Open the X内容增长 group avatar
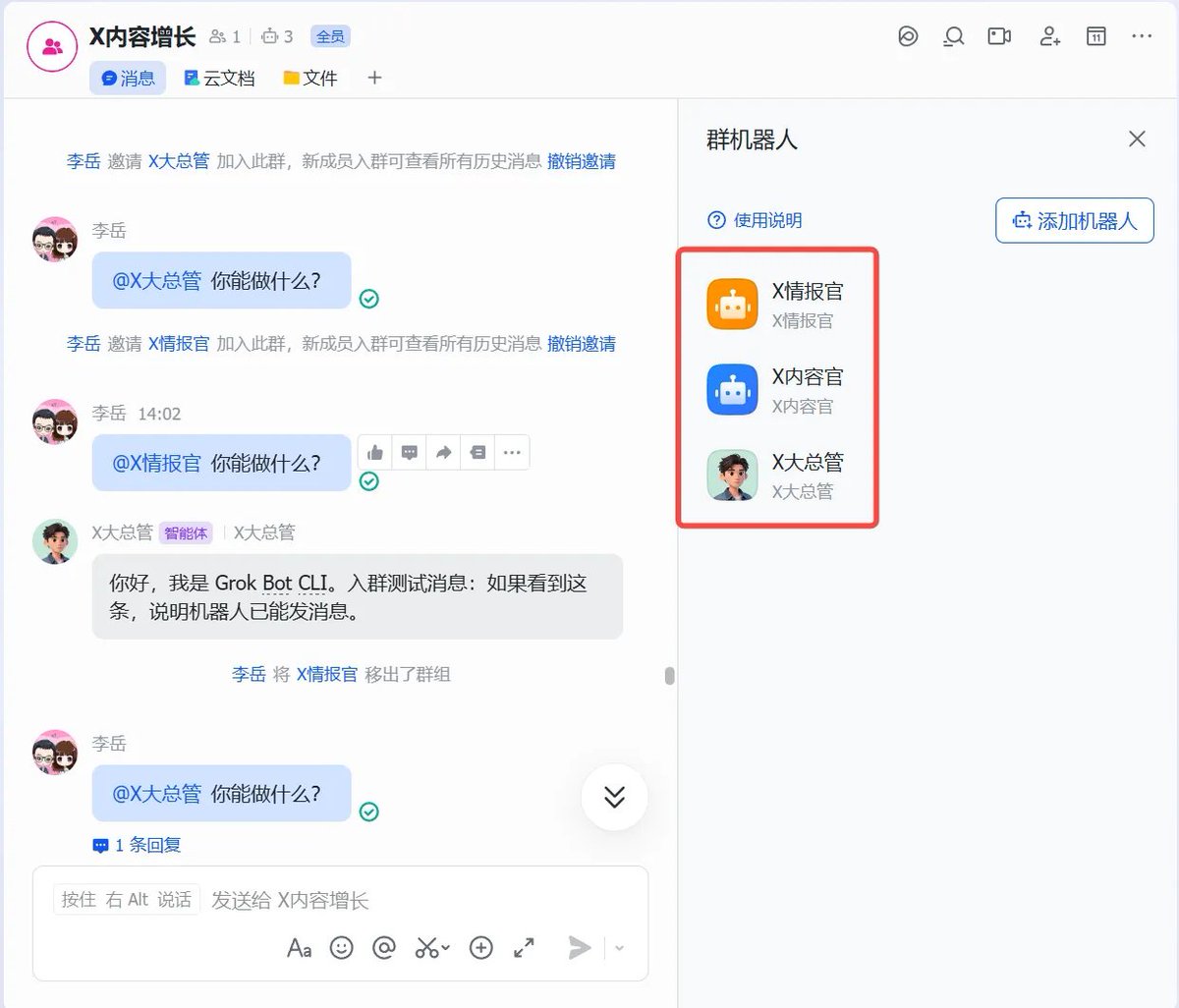 click(52, 46)
